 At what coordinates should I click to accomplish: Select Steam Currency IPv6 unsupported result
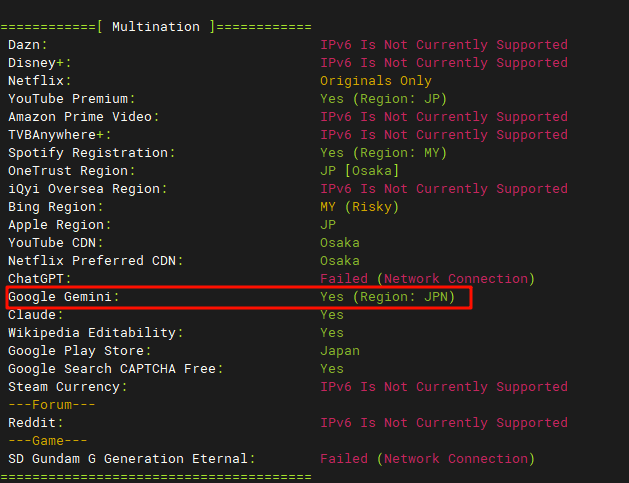pos(444,388)
